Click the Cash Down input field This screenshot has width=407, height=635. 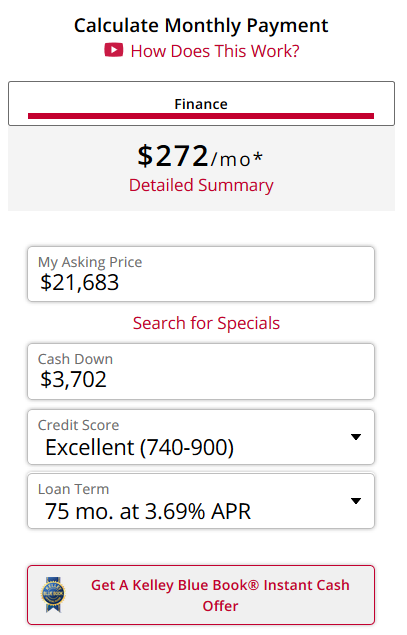[201, 371]
